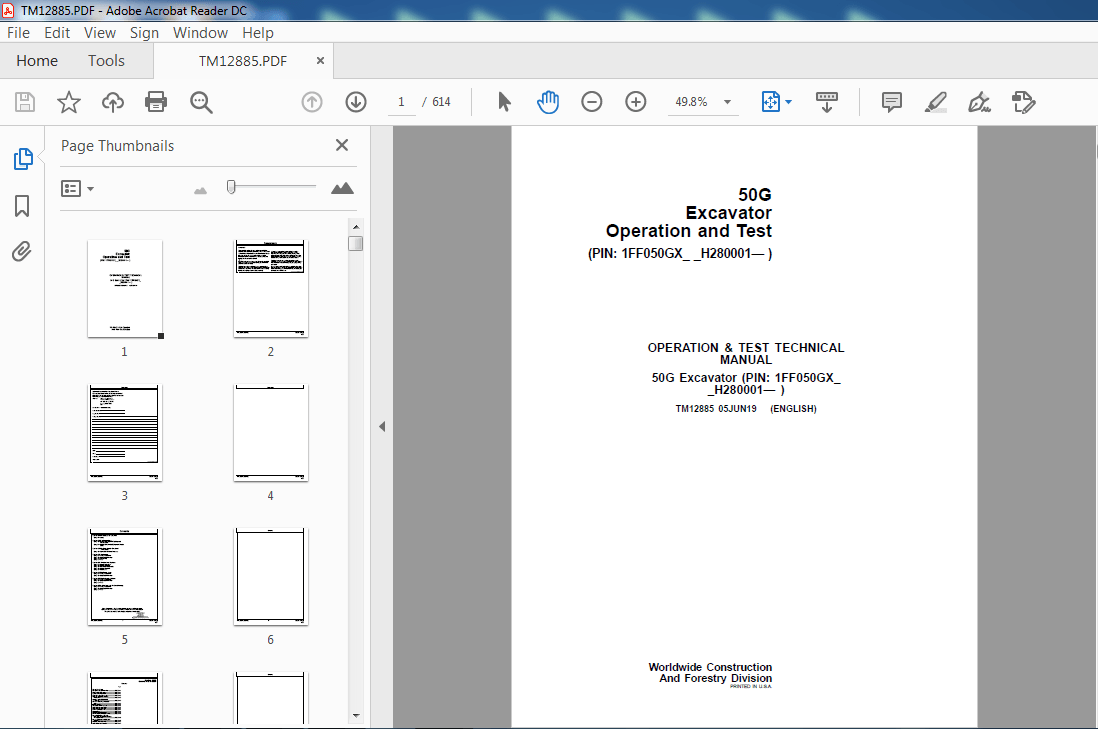Image resolution: width=1098 pixels, height=729 pixels.
Task: Select page 3 thumbnail in the sidebar
Action: coord(124,432)
